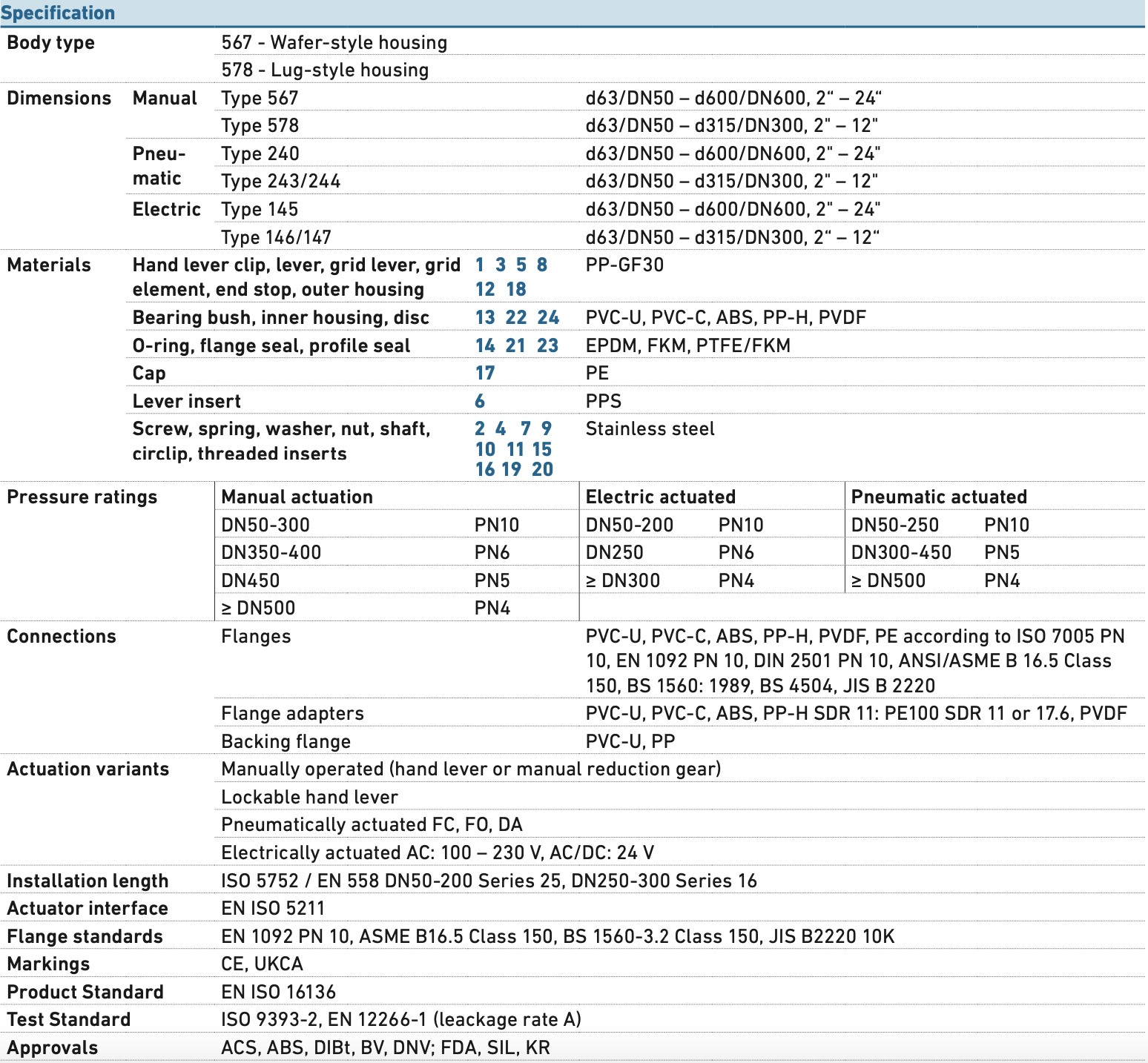Image resolution: width=1148 pixels, height=1063 pixels.
Task: Click 'Manual actuation' column header
Action: [x=297, y=497]
